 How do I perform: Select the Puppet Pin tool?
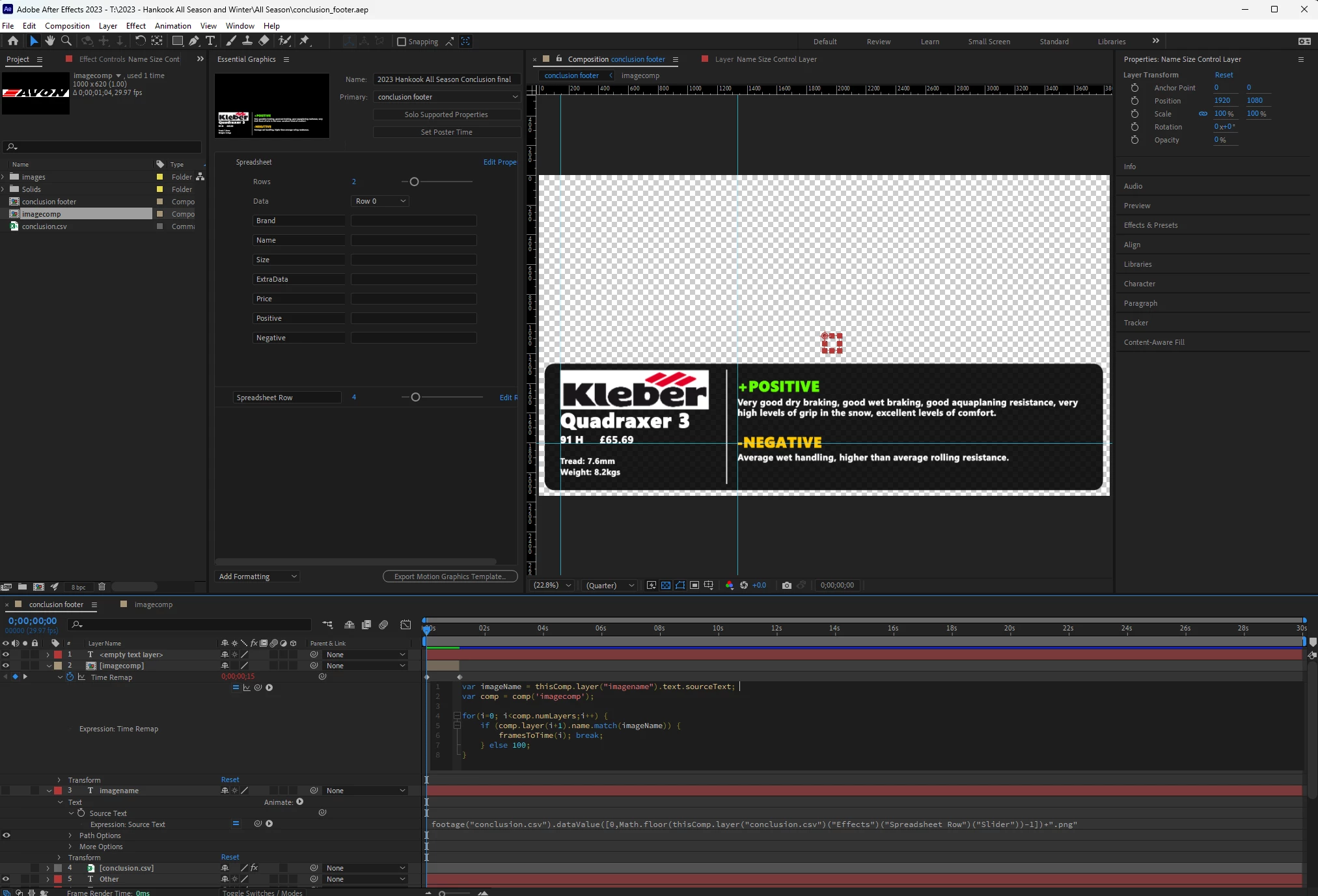click(x=304, y=41)
